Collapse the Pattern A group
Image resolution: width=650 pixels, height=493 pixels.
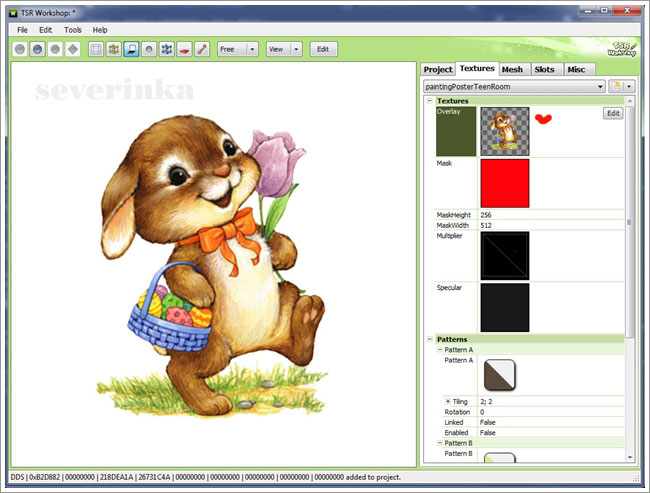pos(440,350)
